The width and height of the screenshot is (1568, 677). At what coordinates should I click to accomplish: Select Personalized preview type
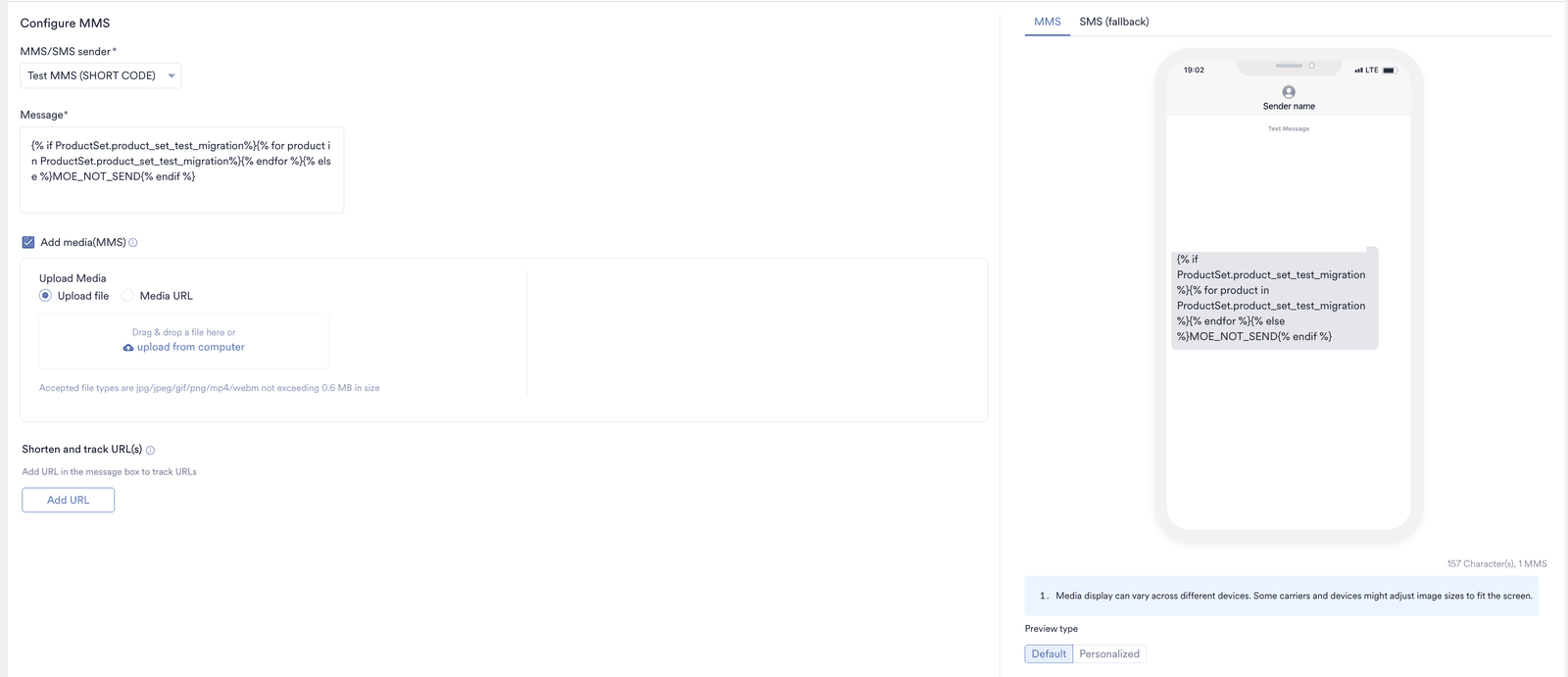click(x=1109, y=654)
